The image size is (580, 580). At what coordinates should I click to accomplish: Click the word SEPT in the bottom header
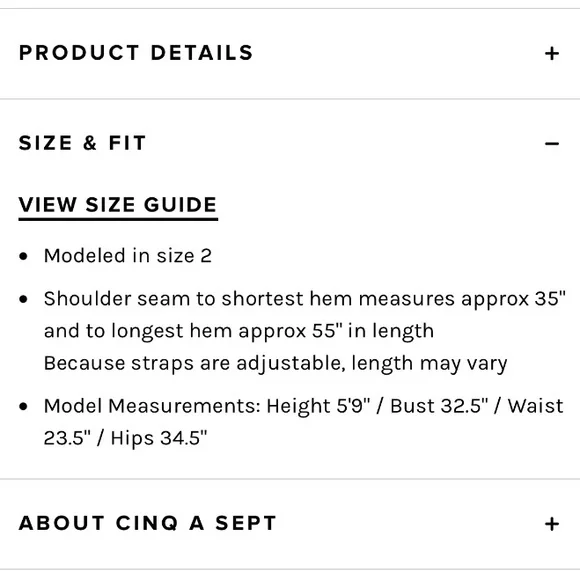point(246,523)
